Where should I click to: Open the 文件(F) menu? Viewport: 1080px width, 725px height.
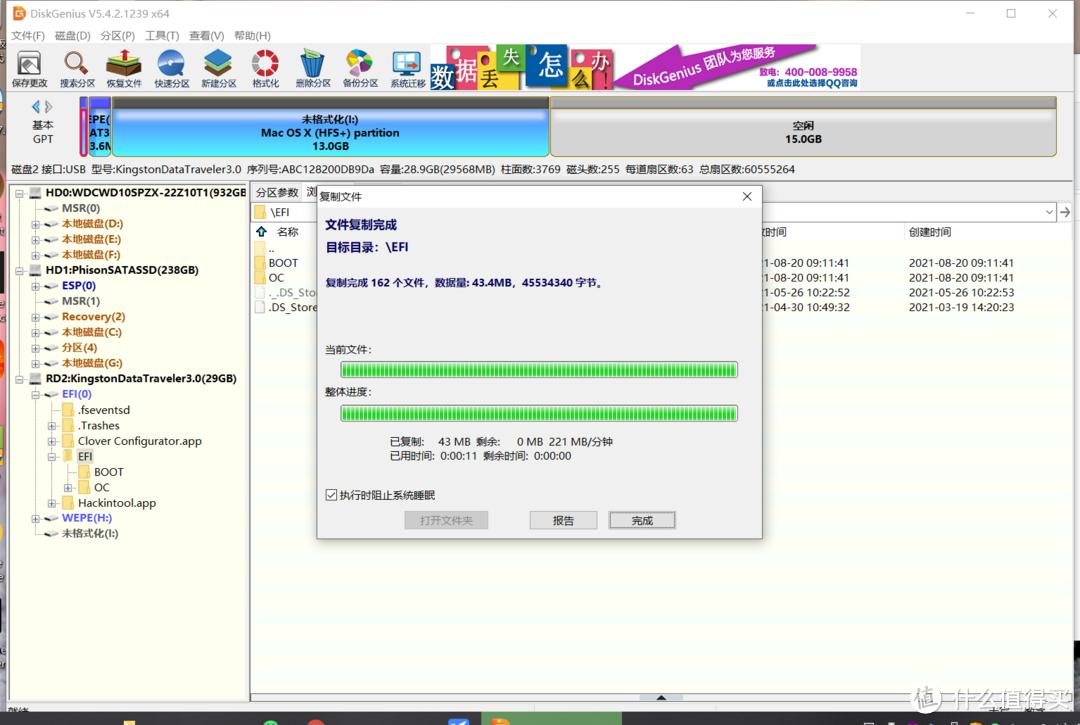click(28, 35)
